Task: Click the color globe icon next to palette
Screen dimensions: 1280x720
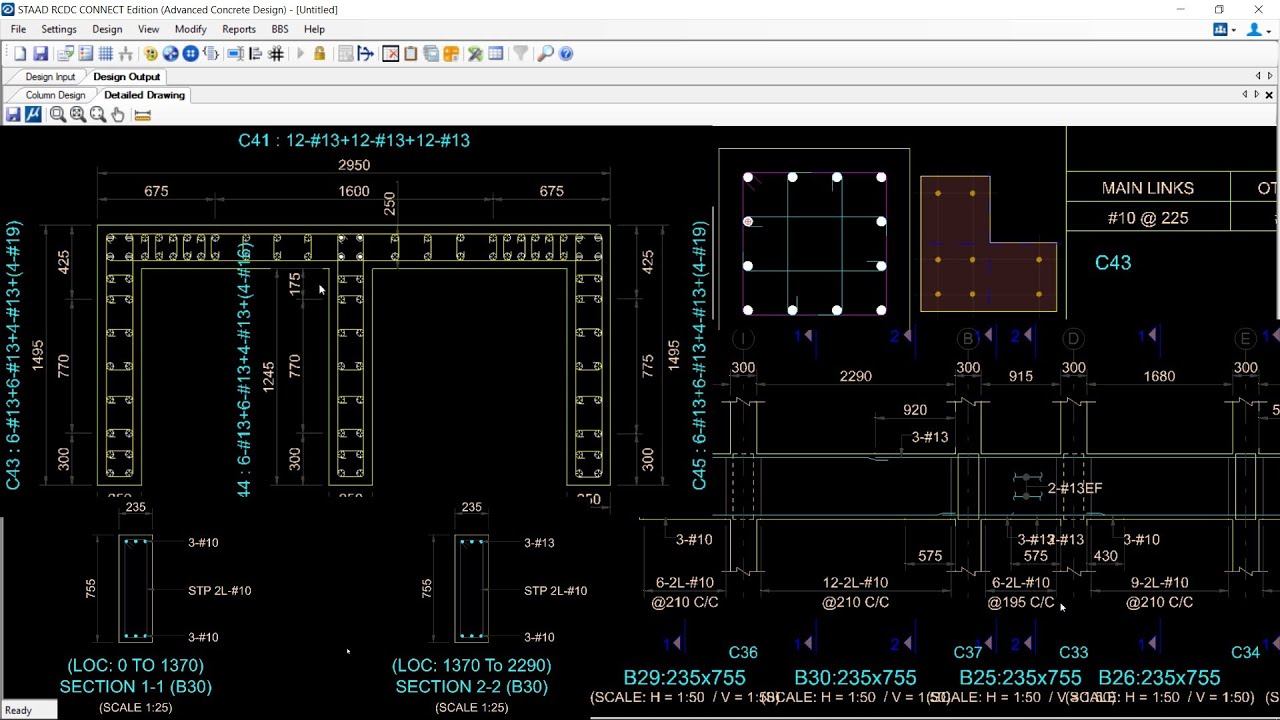Action: coord(170,54)
